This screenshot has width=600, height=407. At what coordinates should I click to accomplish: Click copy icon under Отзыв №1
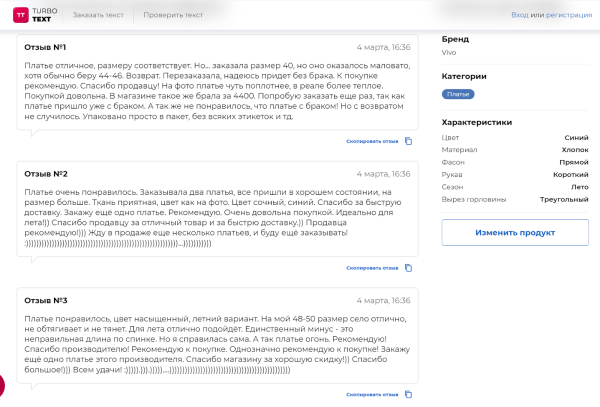pos(408,141)
